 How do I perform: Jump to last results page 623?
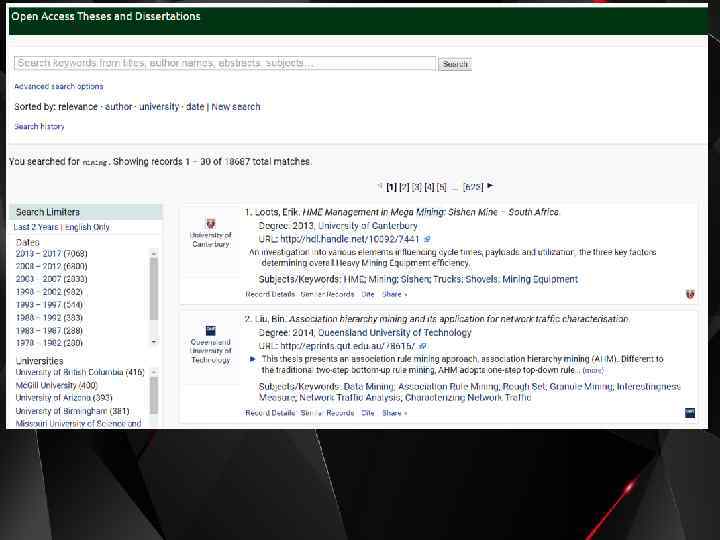pyautogui.click(x=473, y=187)
